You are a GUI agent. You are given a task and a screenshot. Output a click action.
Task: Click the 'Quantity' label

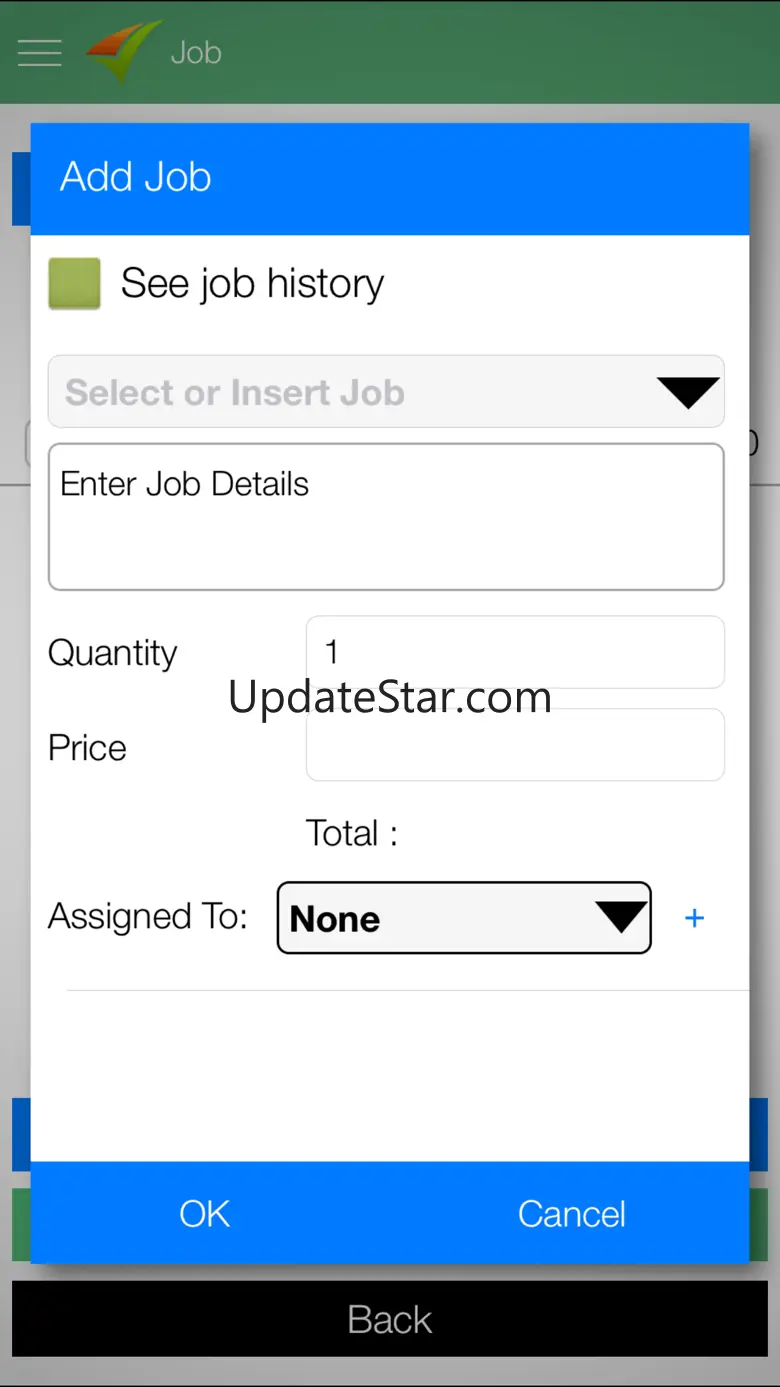[112, 653]
